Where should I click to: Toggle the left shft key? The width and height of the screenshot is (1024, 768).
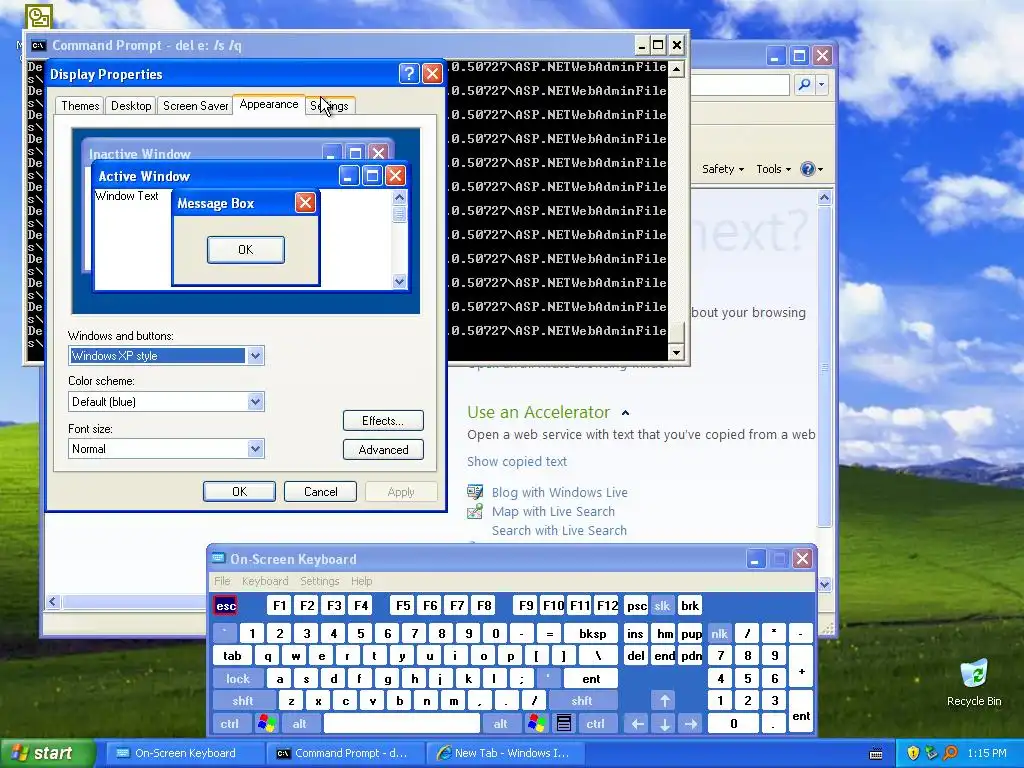tap(242, 701)
